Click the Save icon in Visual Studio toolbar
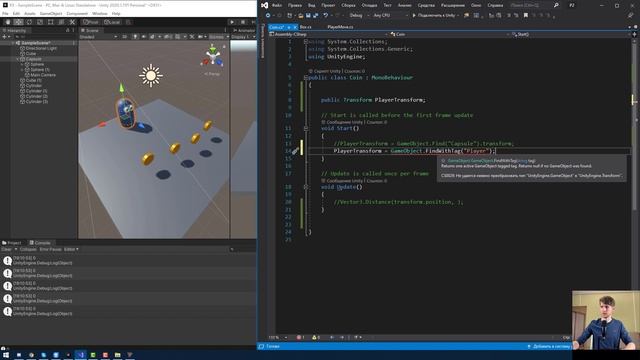This screenshot has height=360, width=640. [308, 16]
